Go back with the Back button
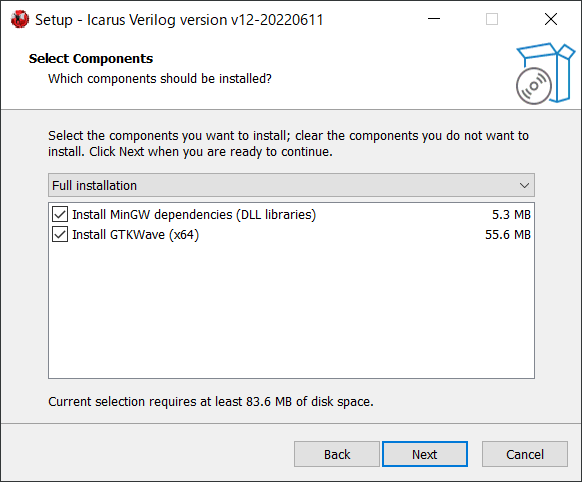The image size is (582, 482). [x=337, y=454]
